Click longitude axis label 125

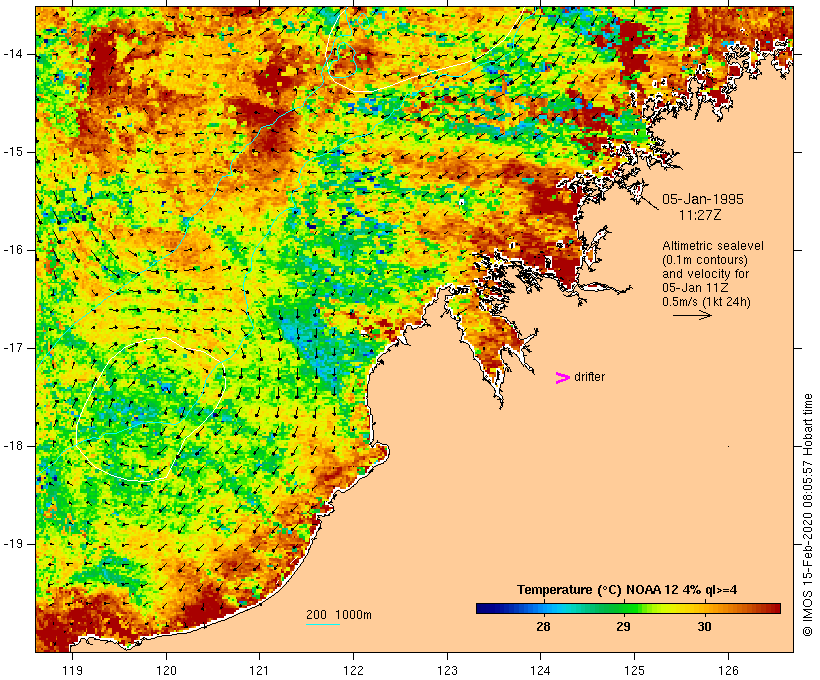click(634, 670)
